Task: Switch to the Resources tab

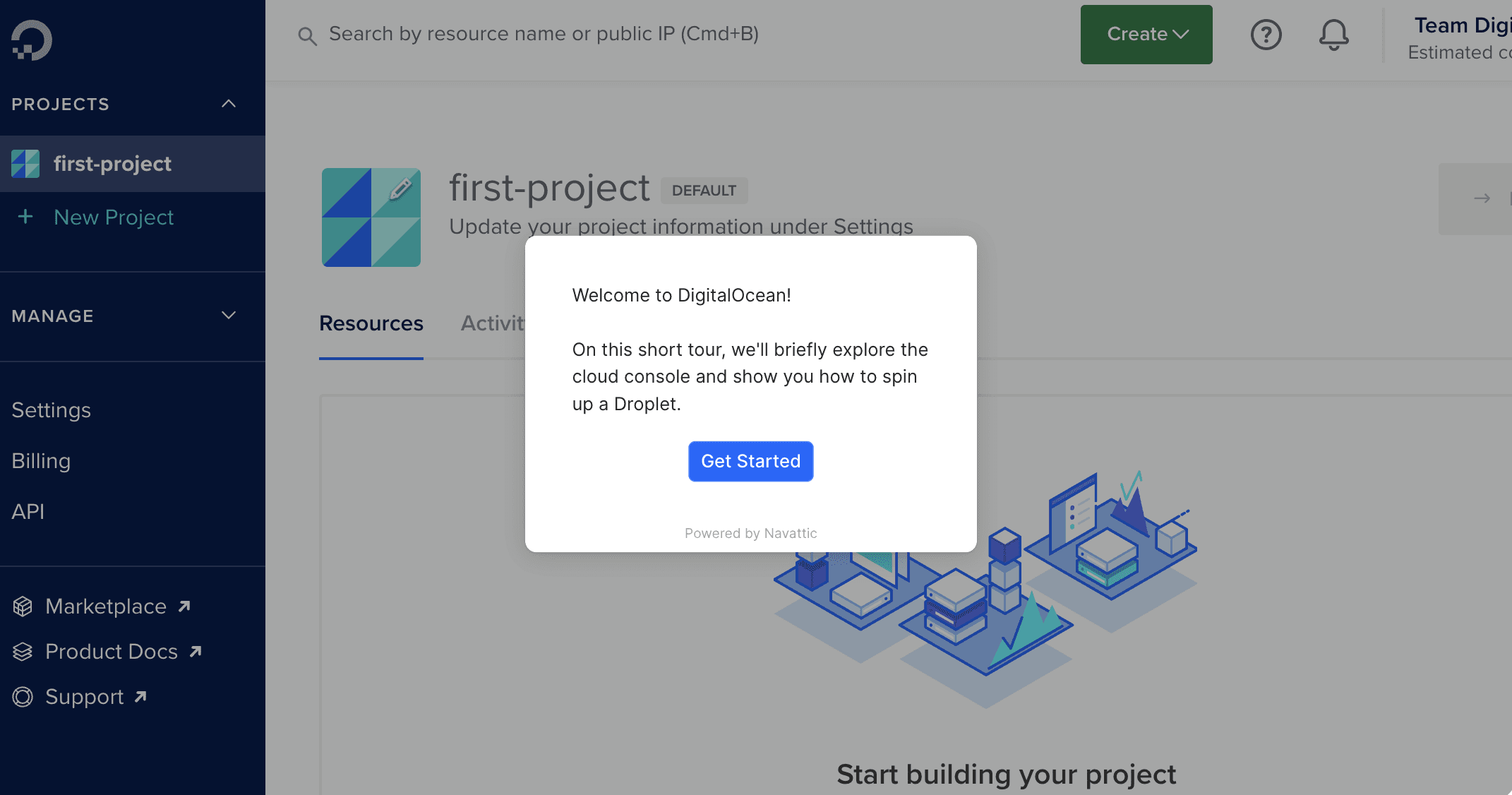Action: click(371, 323)
